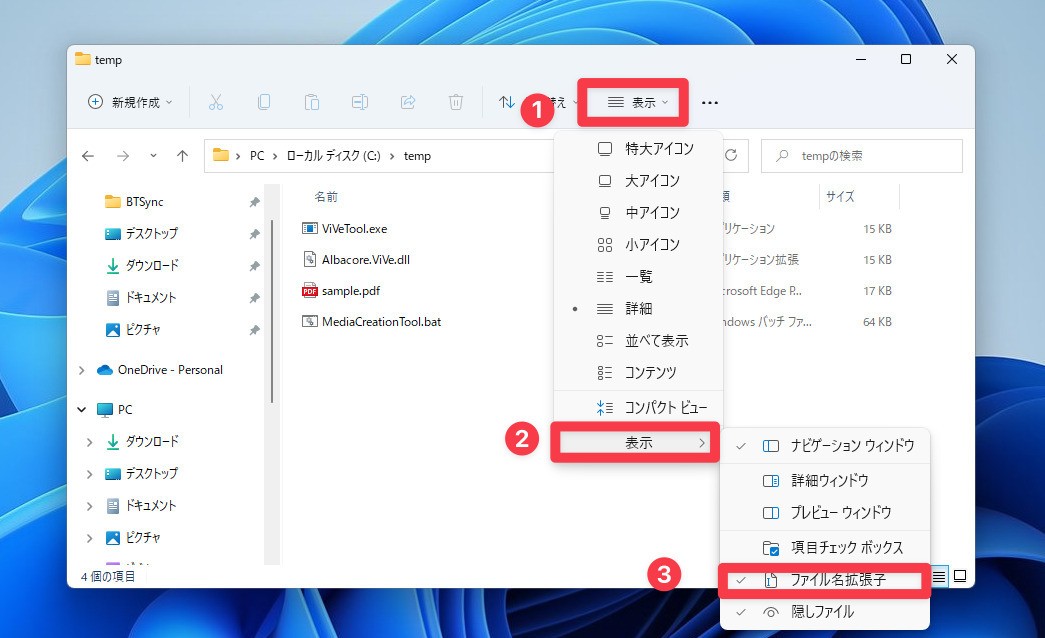Select 一覧 view mode
The image size is (1045, 638).
[638, 277]
